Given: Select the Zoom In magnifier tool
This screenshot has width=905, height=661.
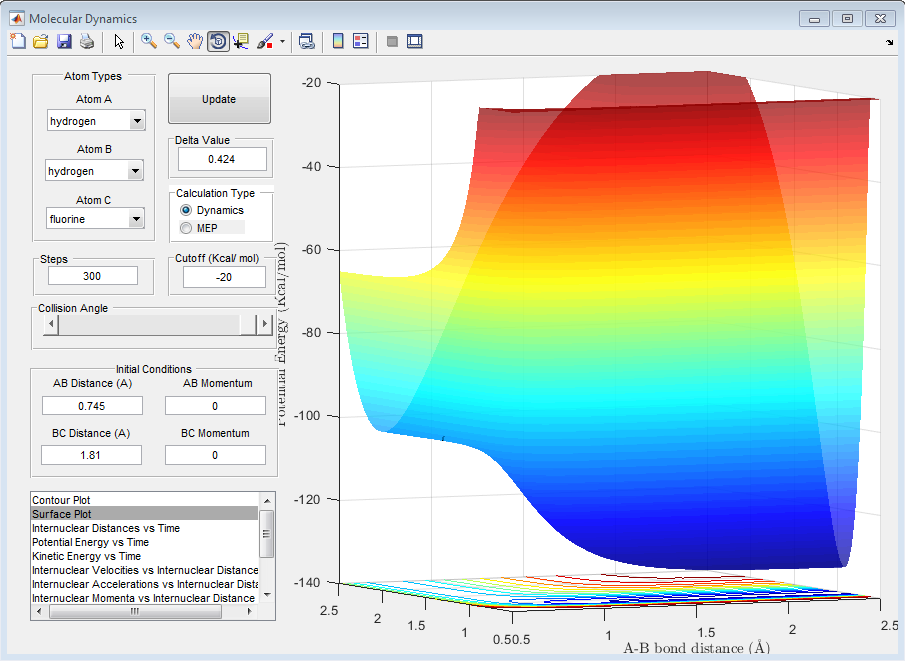Looking at the screenshot, I should [x=149, y=41].
